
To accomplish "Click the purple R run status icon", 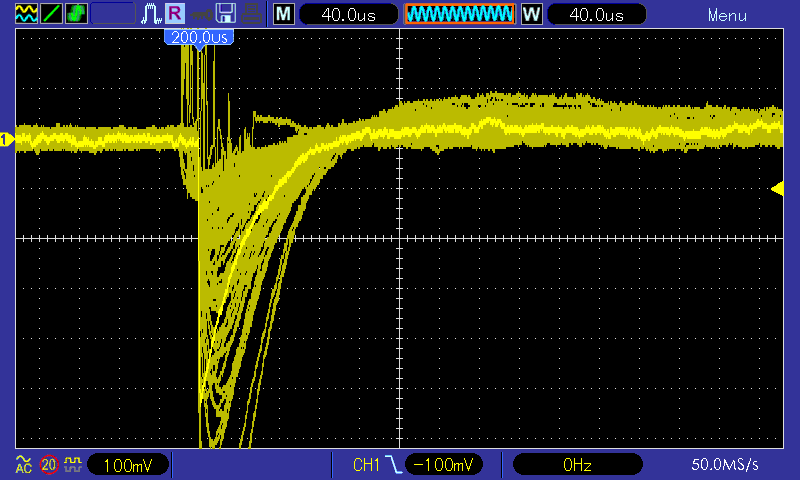I will 175,13.
